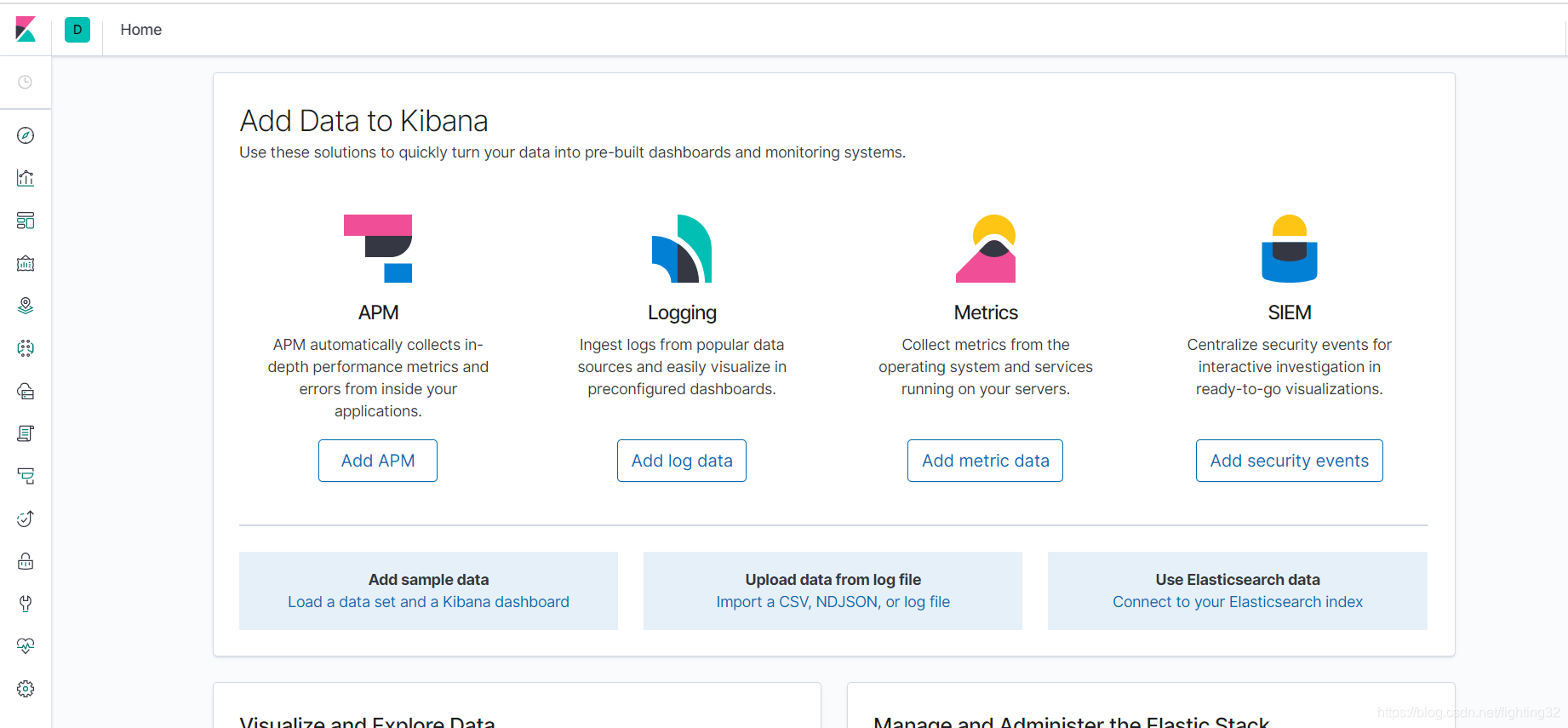1568x728 pixels.
Task: Open Load a data set and Kibana dashboard link
Action: point(428,602)
